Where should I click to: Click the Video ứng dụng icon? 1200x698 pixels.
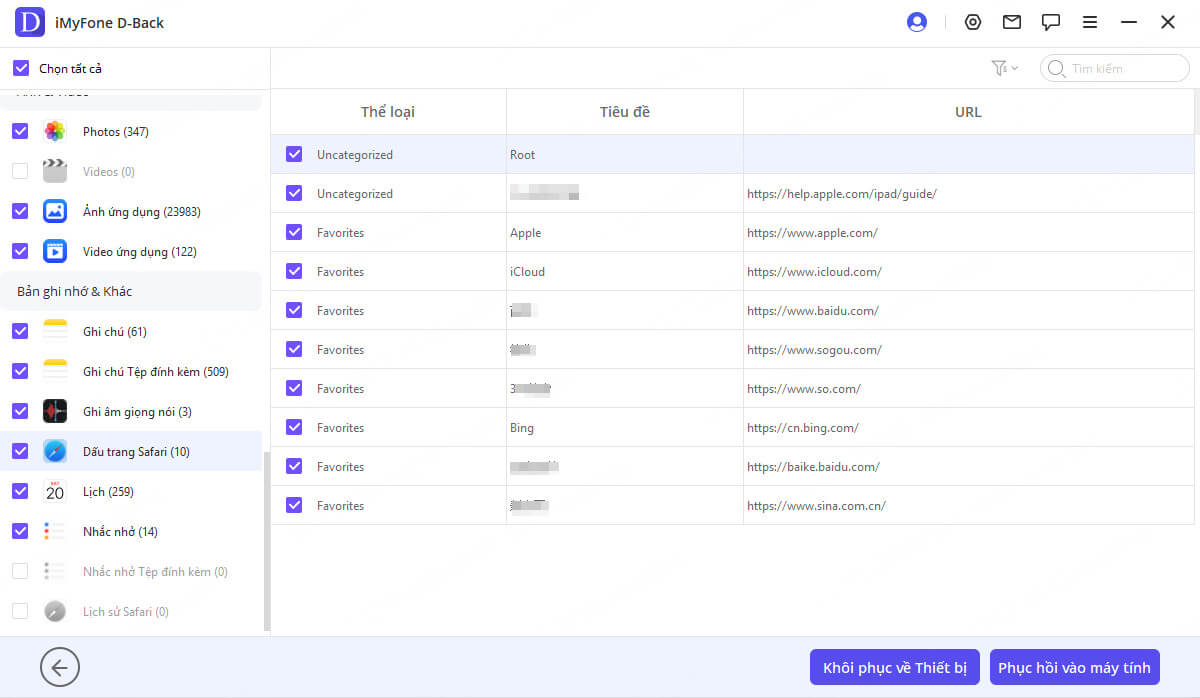coord(55,251)
